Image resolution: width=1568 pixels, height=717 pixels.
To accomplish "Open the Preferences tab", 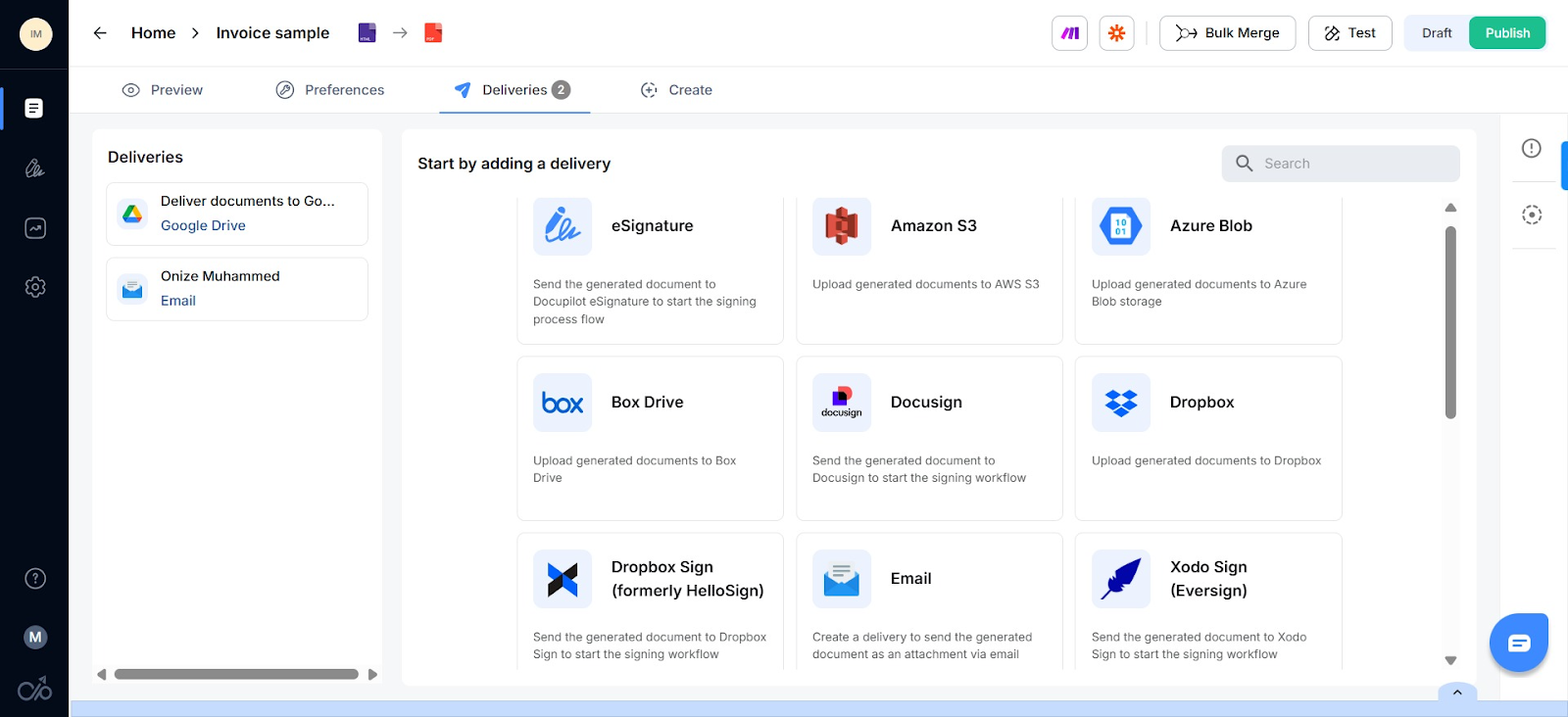I will tap(330, 90).
